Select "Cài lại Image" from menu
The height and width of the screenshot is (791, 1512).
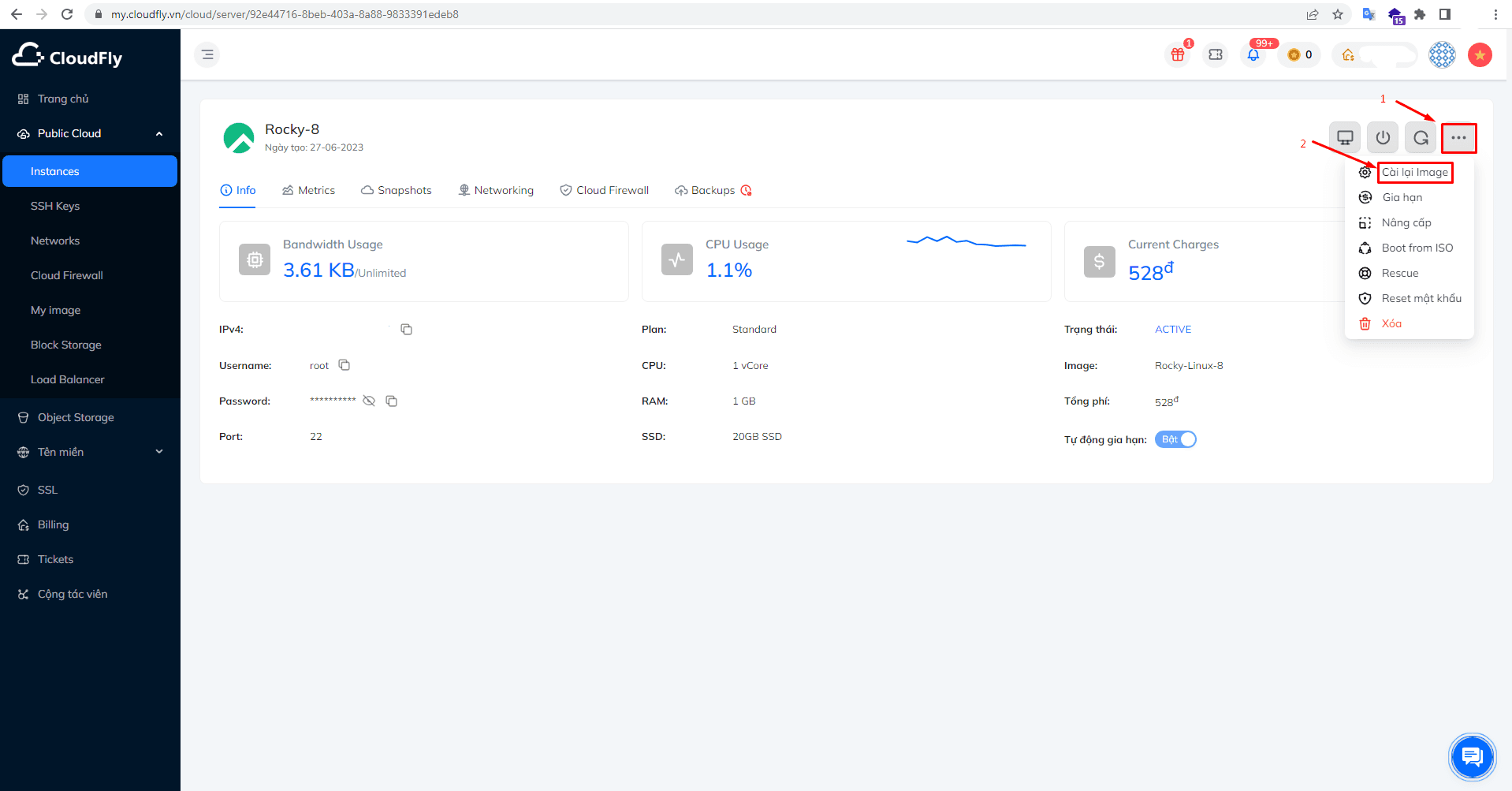1414,172
